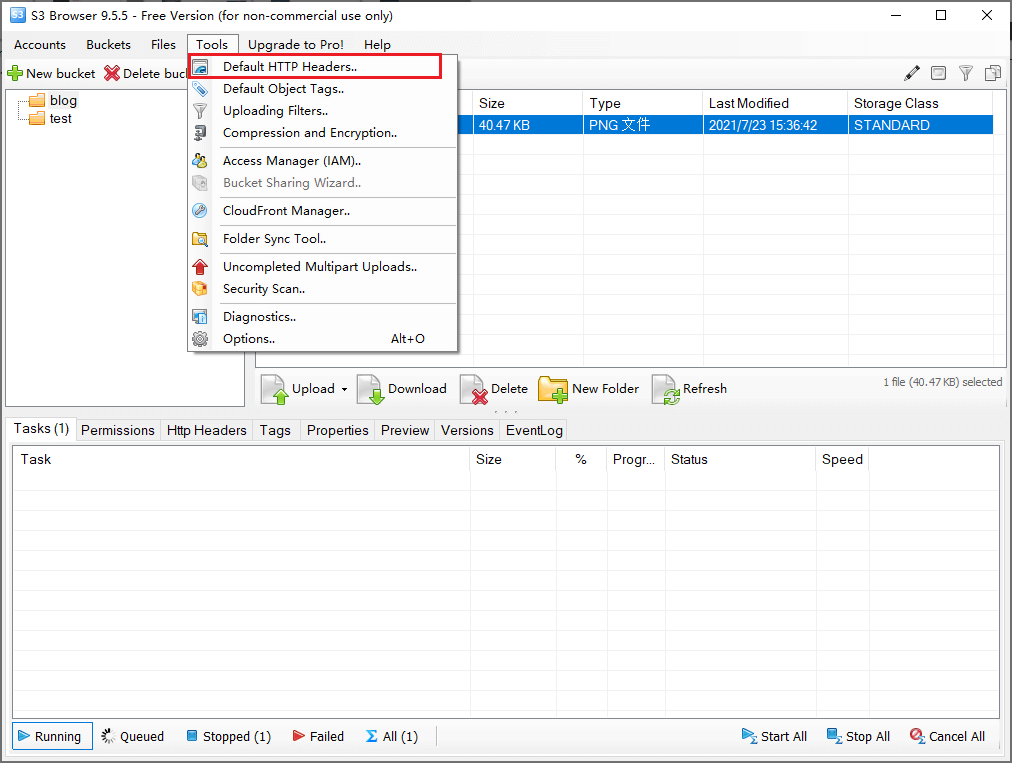Switch to the EventLog tab

coord(534,430)
